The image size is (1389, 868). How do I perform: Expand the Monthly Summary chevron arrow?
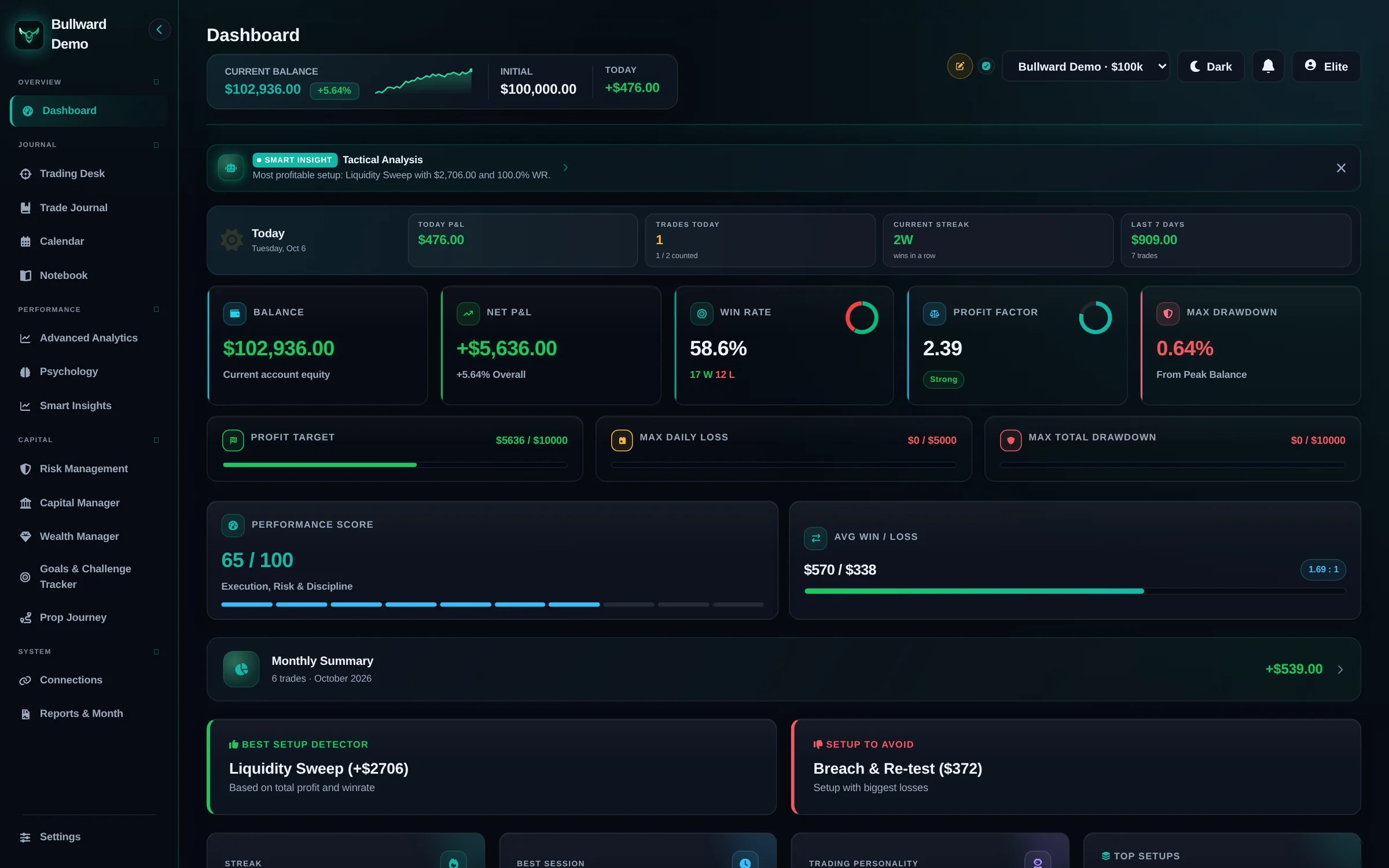coord(1340,670)
